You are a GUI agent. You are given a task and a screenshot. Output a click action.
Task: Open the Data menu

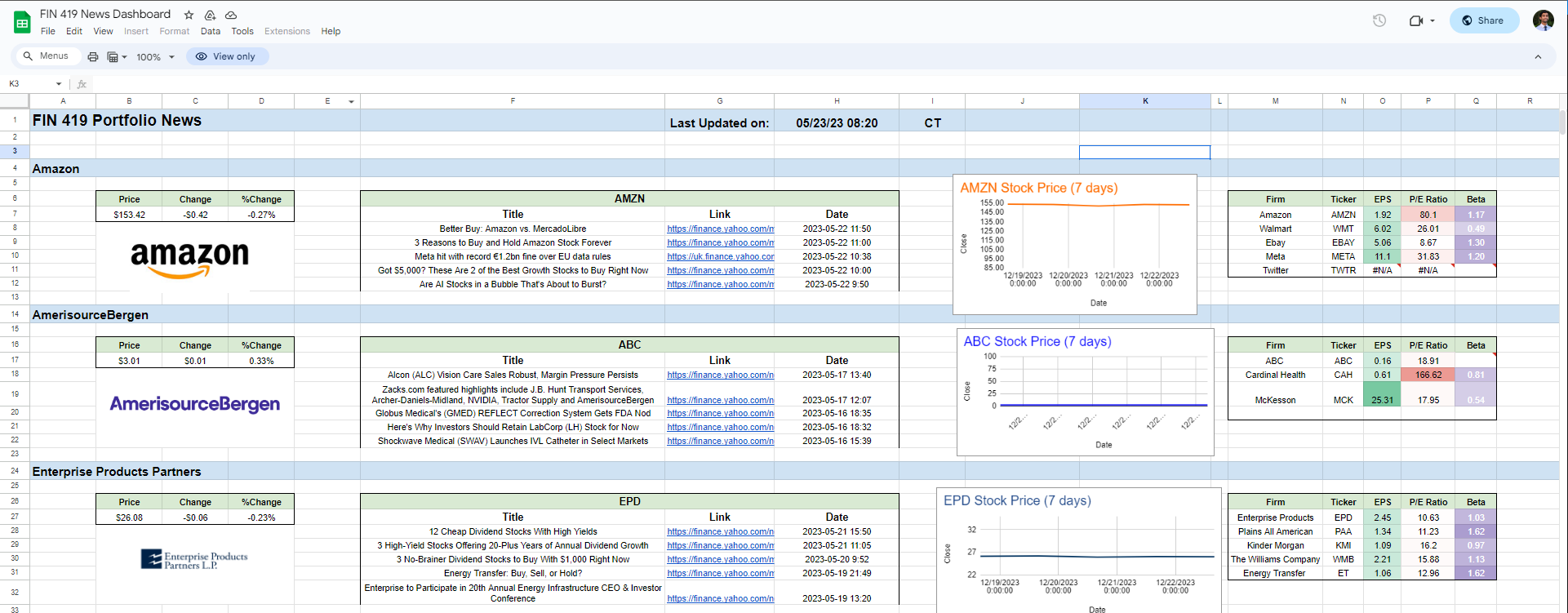211,31
